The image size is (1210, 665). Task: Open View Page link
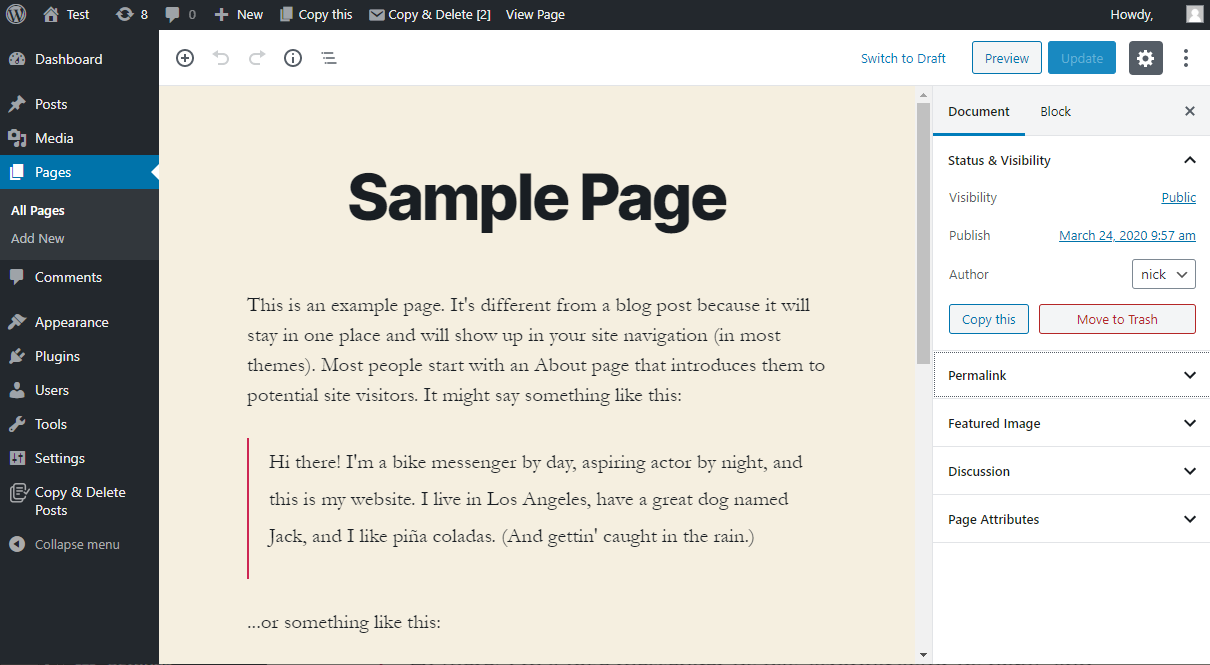(x=535, y=14)
